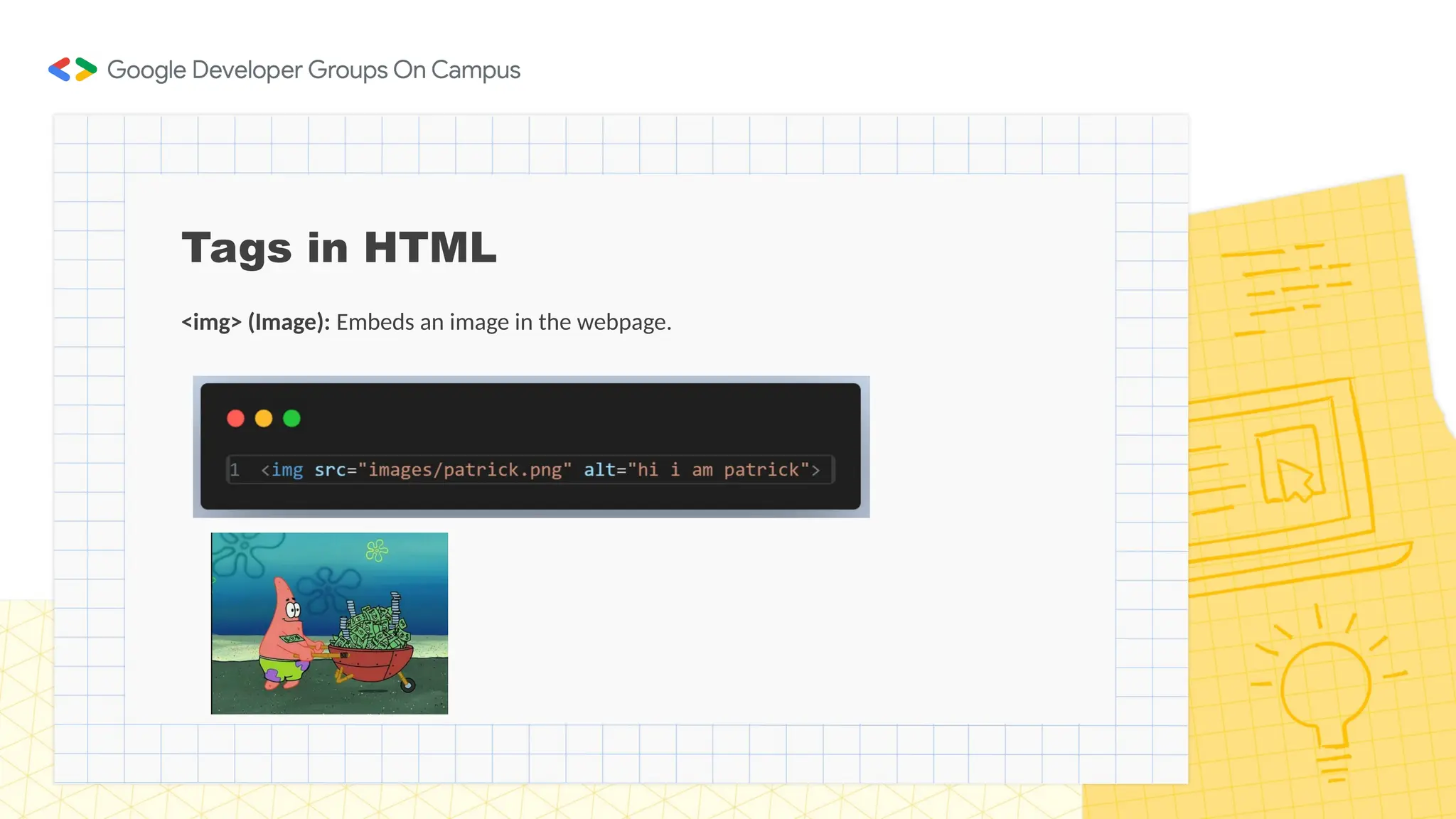The height and width of the screenshot is (819, 1456).
Task: Click the 'Google Developer Groups On Campus' text
Action: pos(314,70)
